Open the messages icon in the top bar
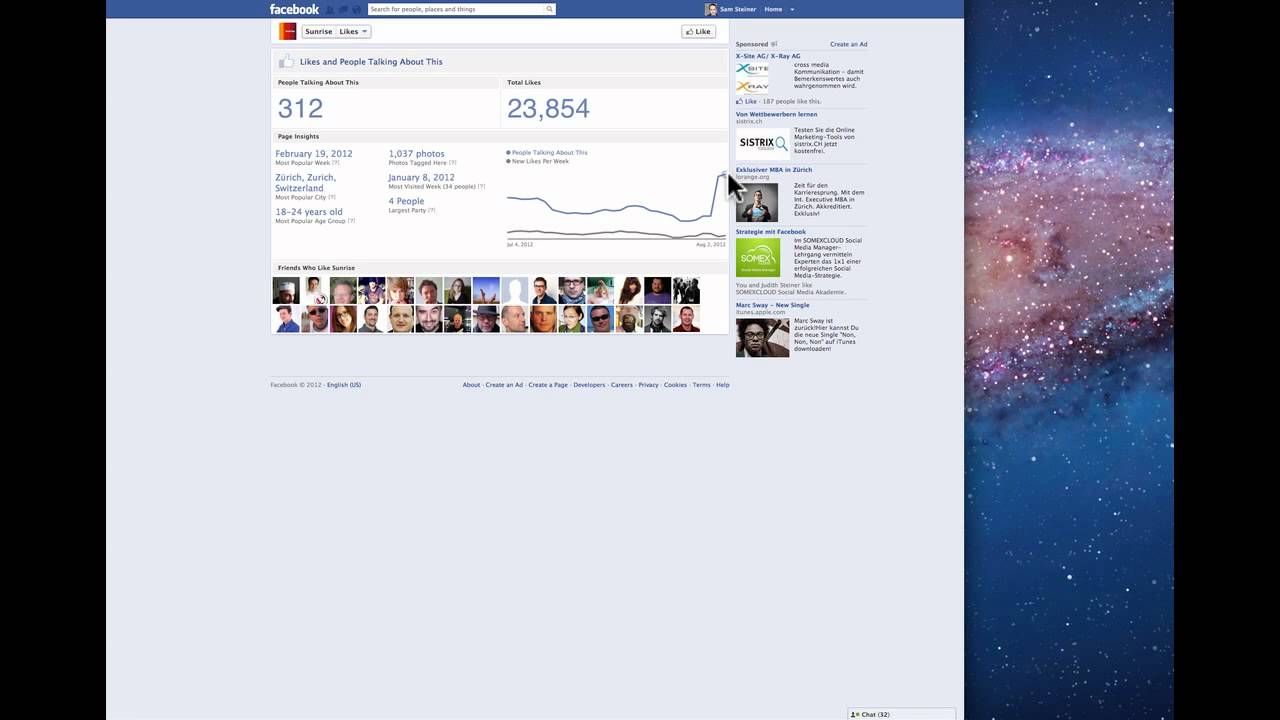This screenshot has height=720, width=1280. pos(343,9)
